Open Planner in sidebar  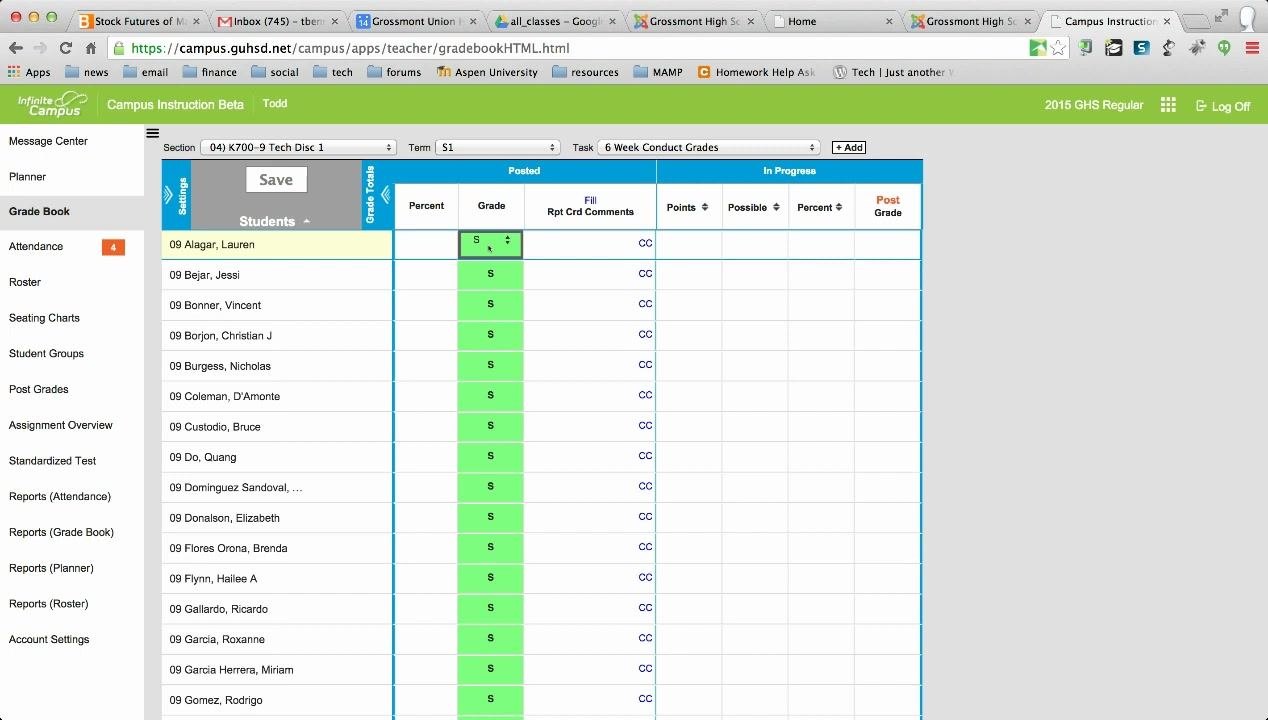[27, 176]
